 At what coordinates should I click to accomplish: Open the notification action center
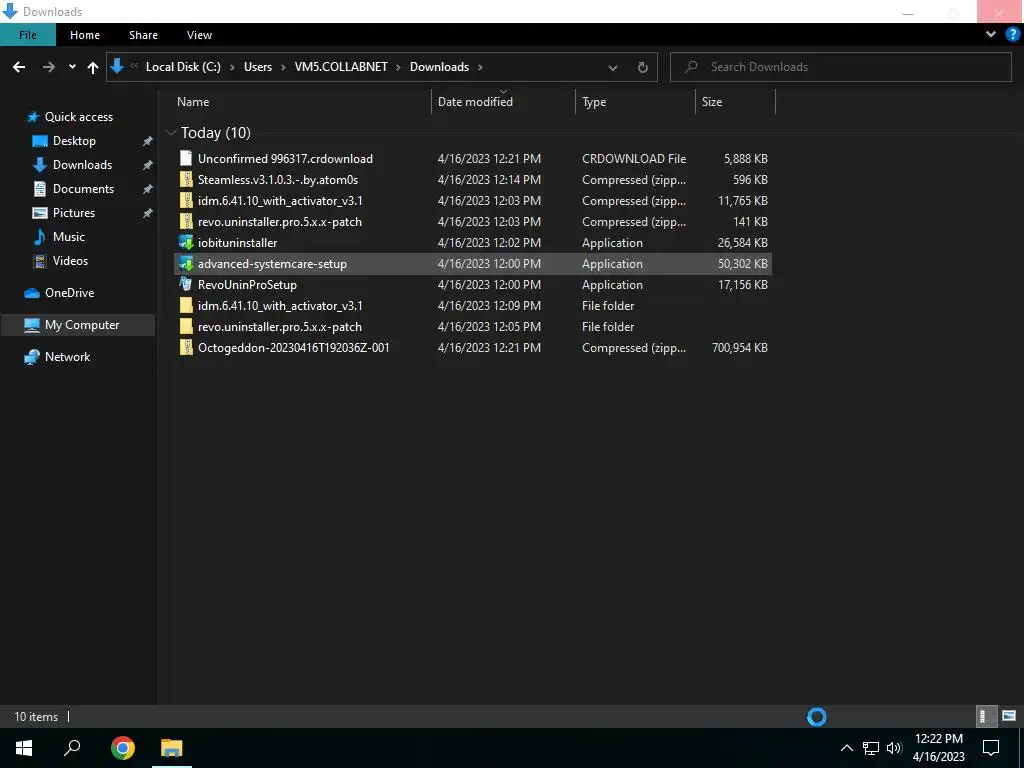(991, 748)
